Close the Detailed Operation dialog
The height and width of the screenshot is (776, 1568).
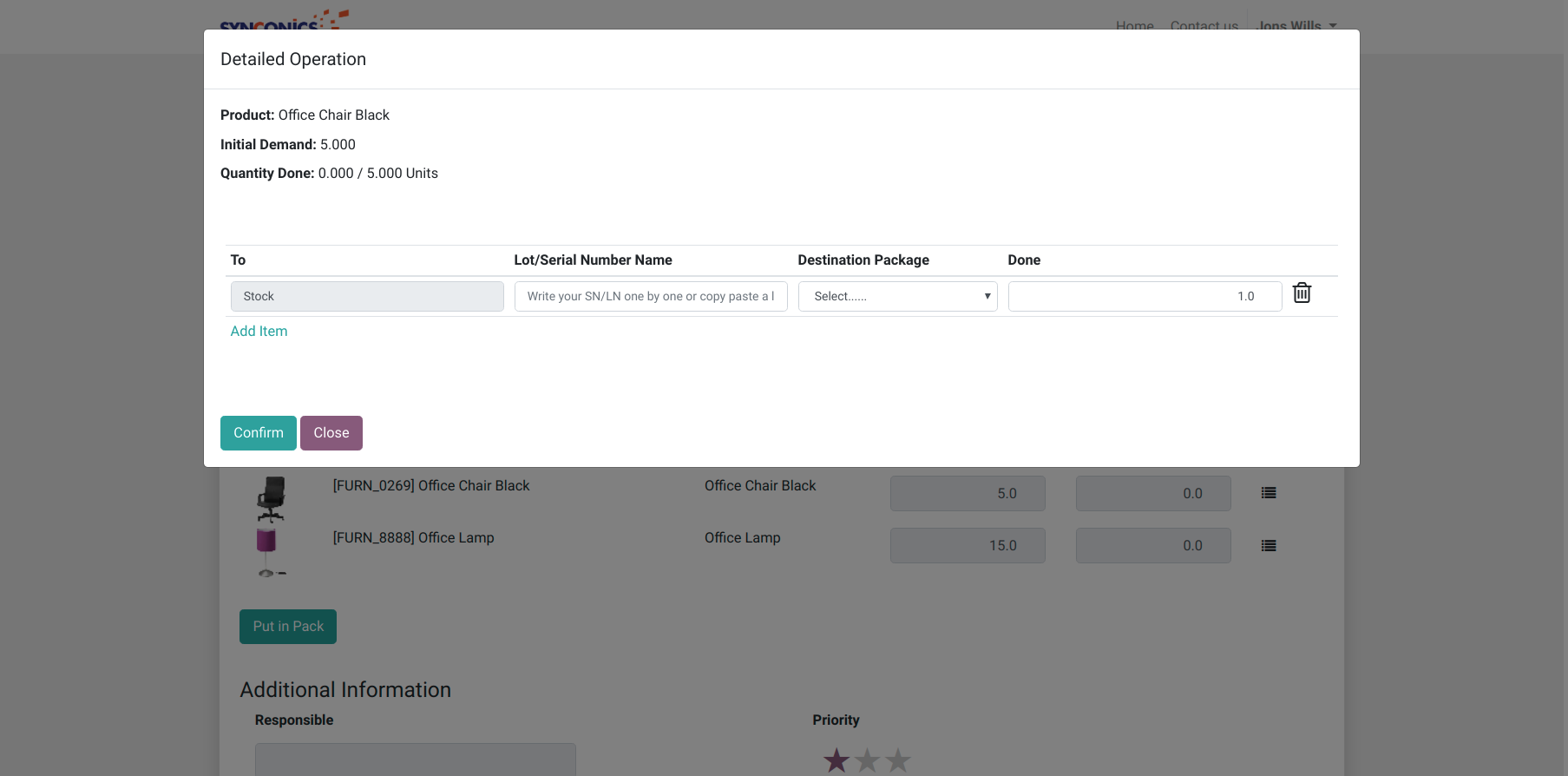(331, 433)
